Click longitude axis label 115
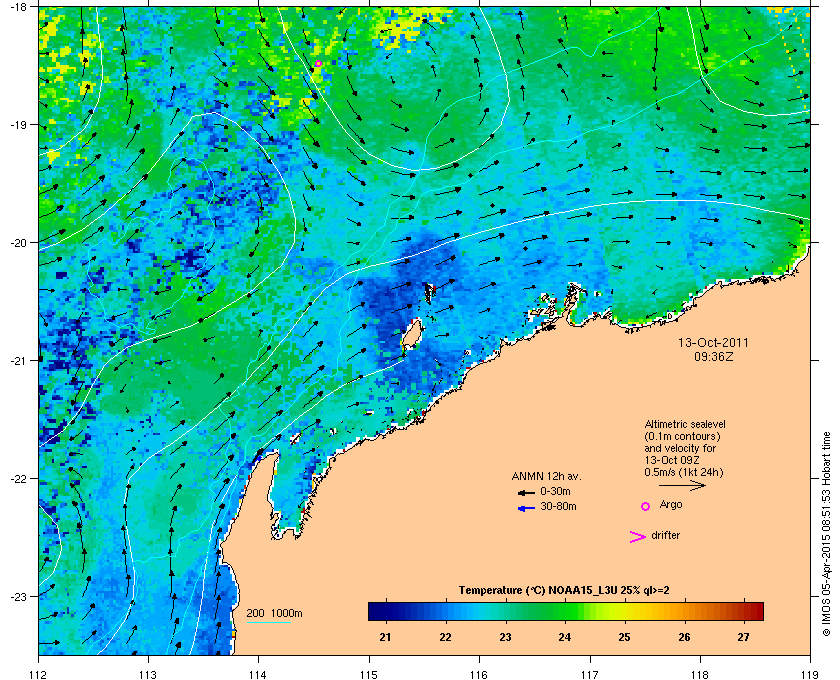This screenshot has width=840, height=680. [369, 674]
